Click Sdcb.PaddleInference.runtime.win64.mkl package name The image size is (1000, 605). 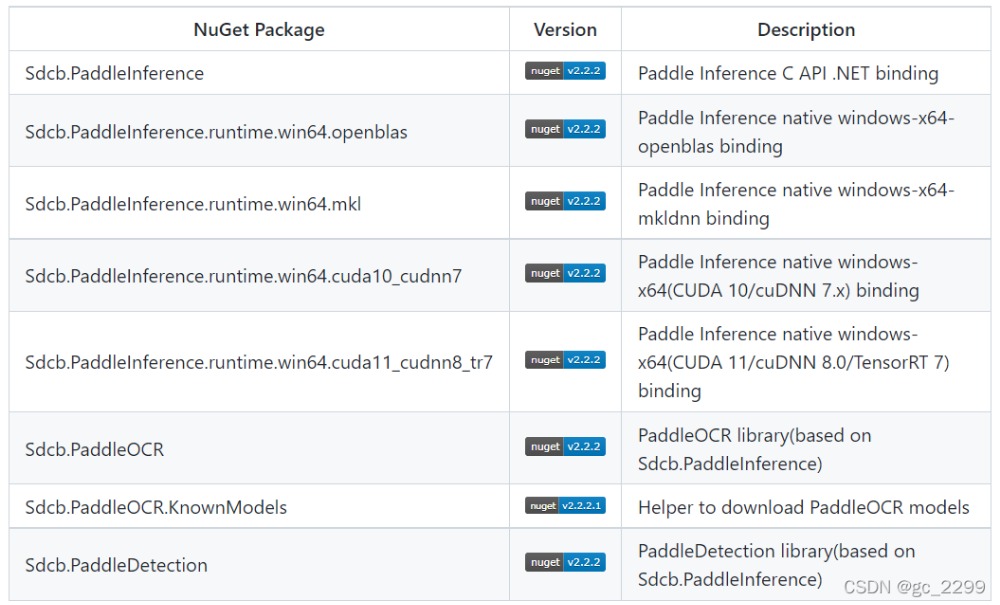(x=193, y=204)
